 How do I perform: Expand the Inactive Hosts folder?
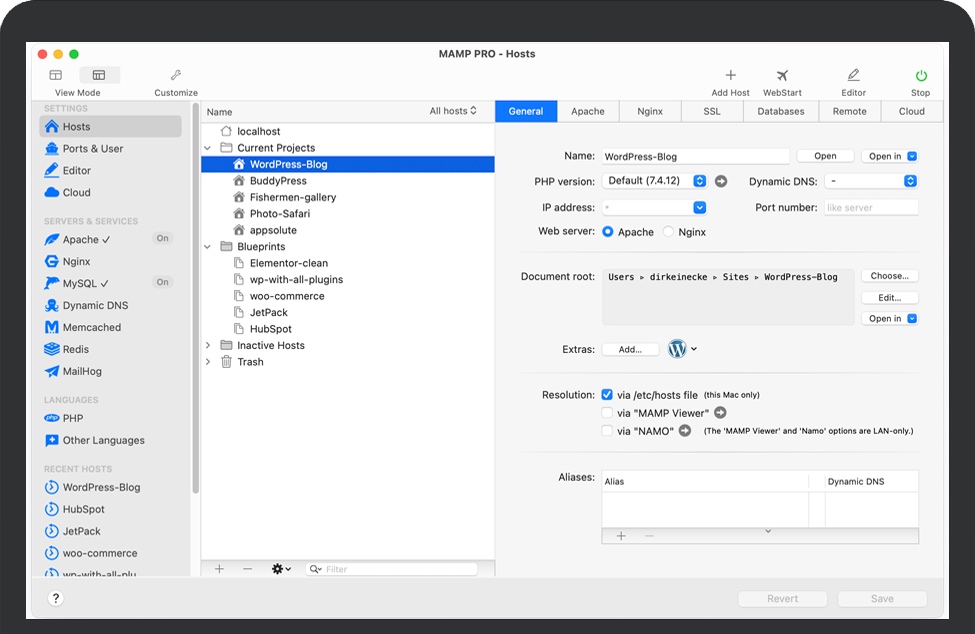[208, 345]
